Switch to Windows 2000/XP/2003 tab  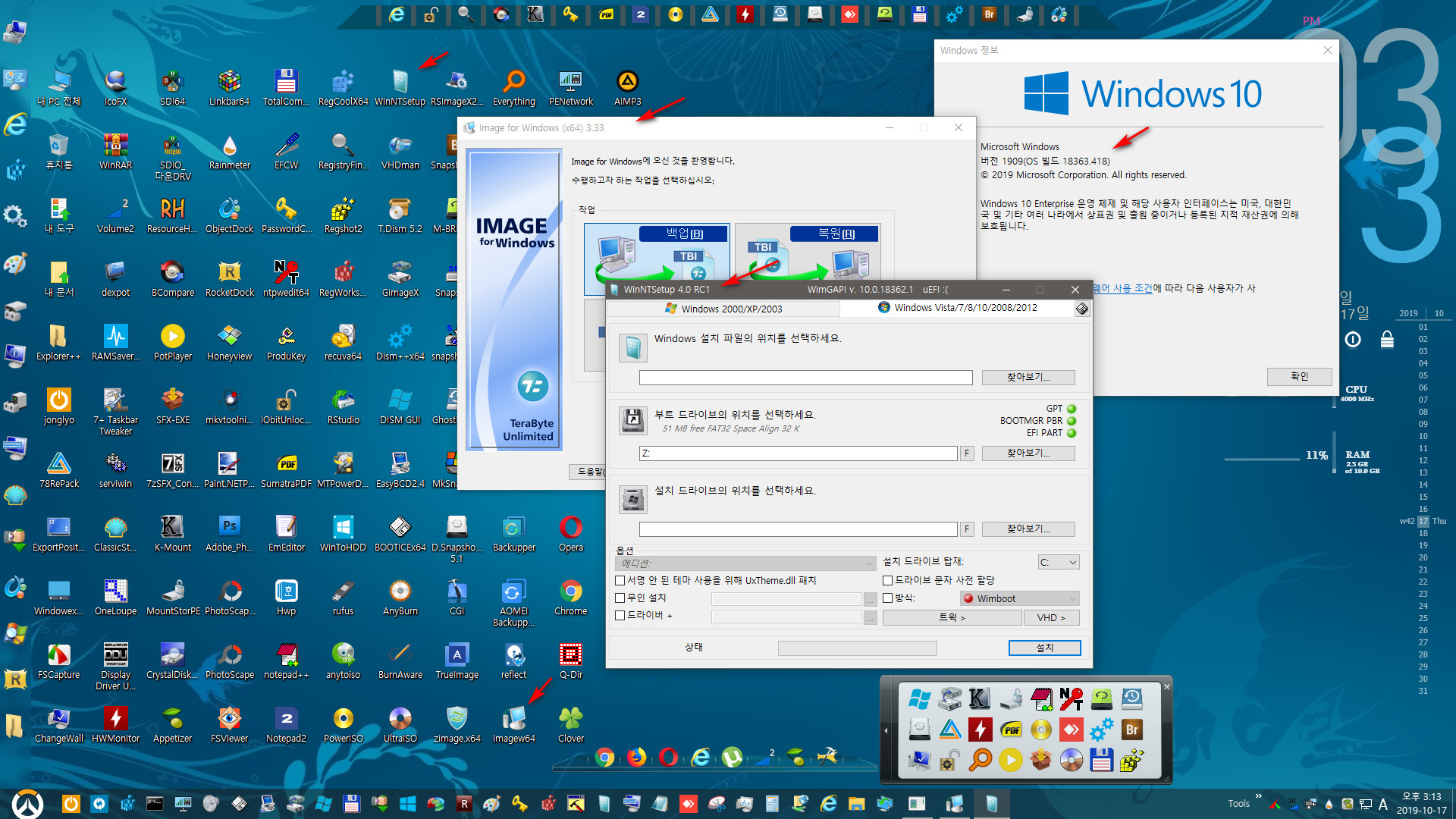pos(723,309)
